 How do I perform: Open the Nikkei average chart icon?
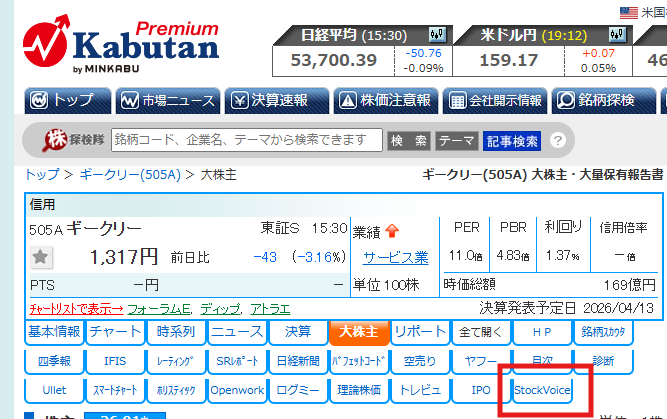coord(437,34)
